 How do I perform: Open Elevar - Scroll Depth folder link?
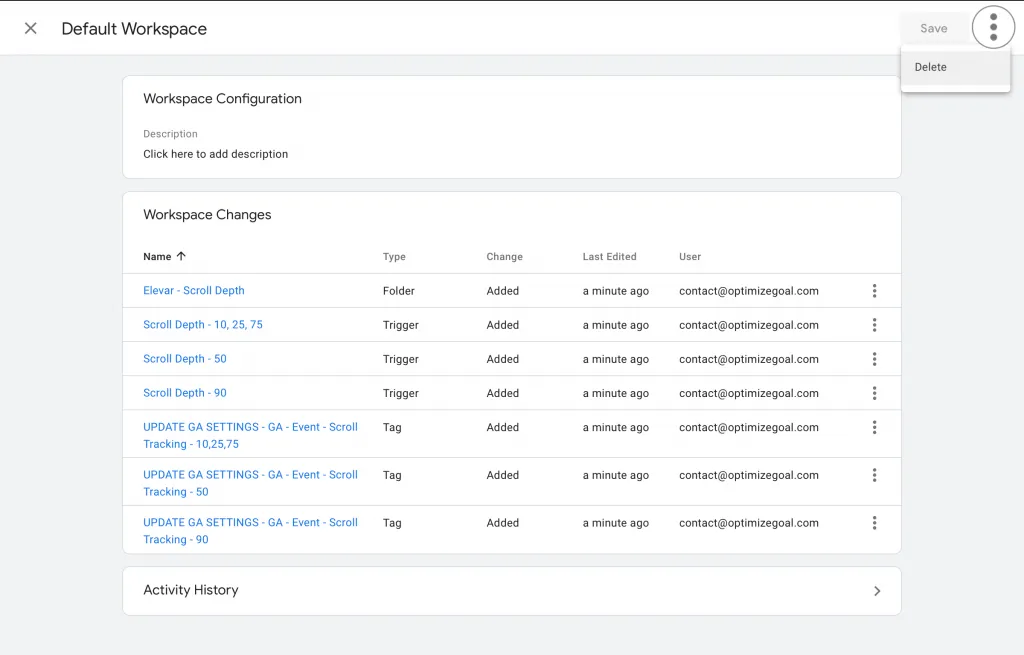[x=193, y=291]
